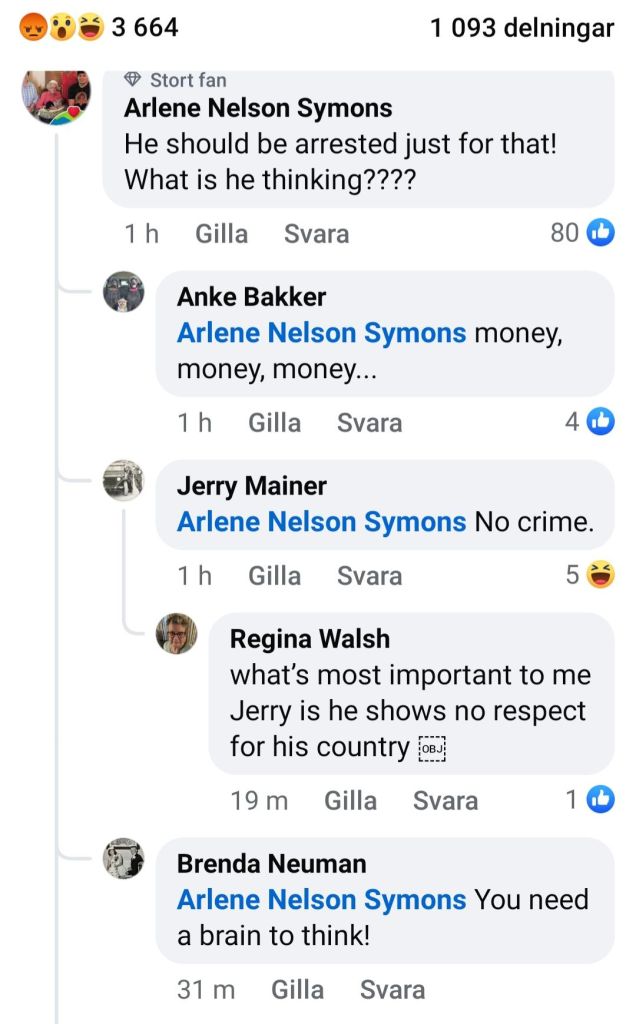Open Jerry Mainer's avatar

(124, 481)
